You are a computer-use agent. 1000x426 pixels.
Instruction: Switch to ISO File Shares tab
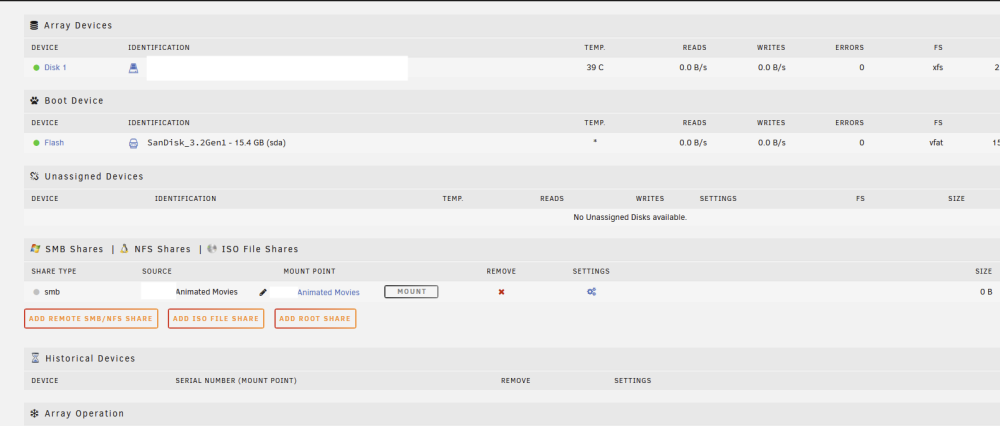click(x=260, y=249)
